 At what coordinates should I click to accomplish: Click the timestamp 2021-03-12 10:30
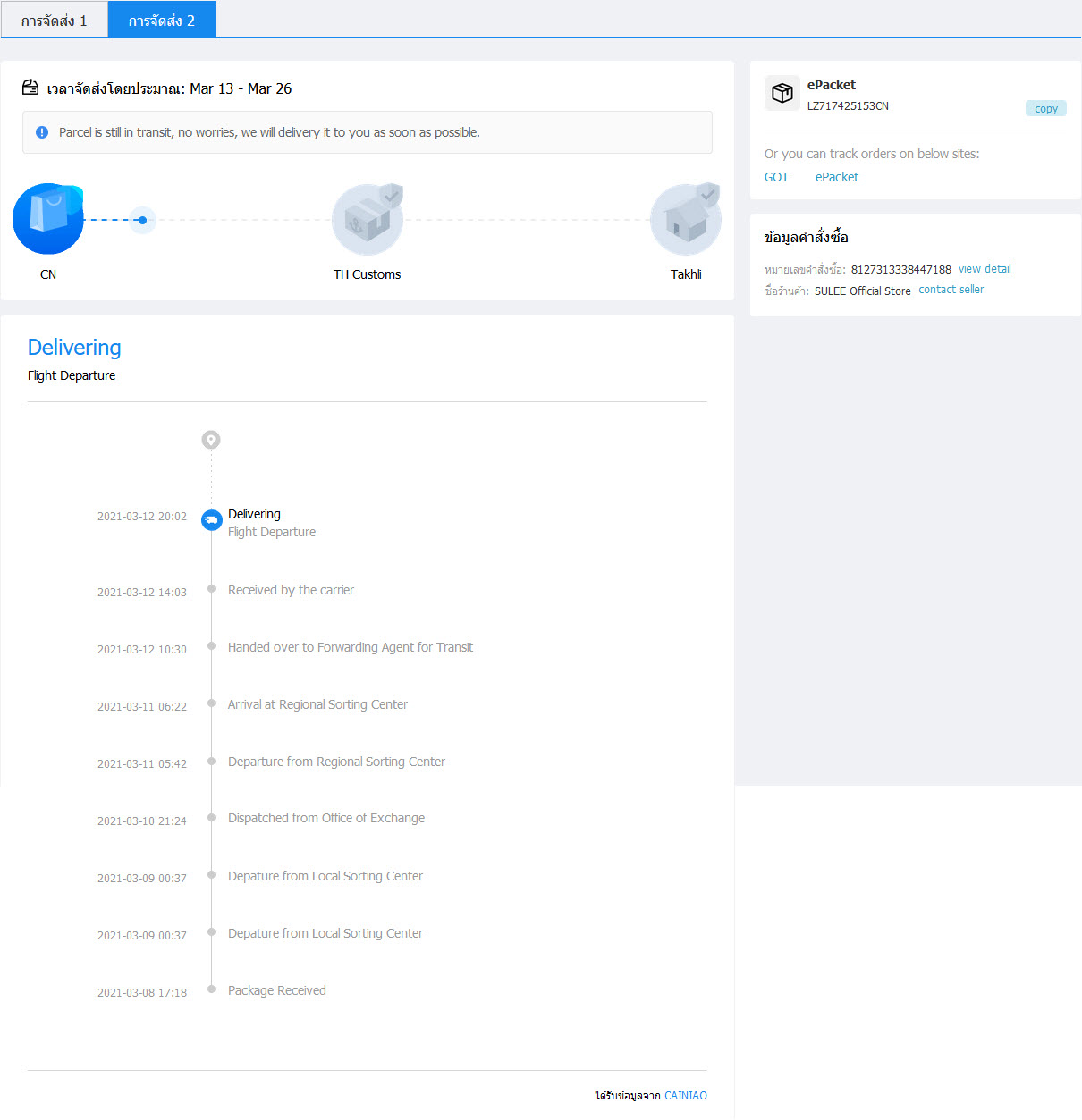pyautogui.click(x=142, y=650)
